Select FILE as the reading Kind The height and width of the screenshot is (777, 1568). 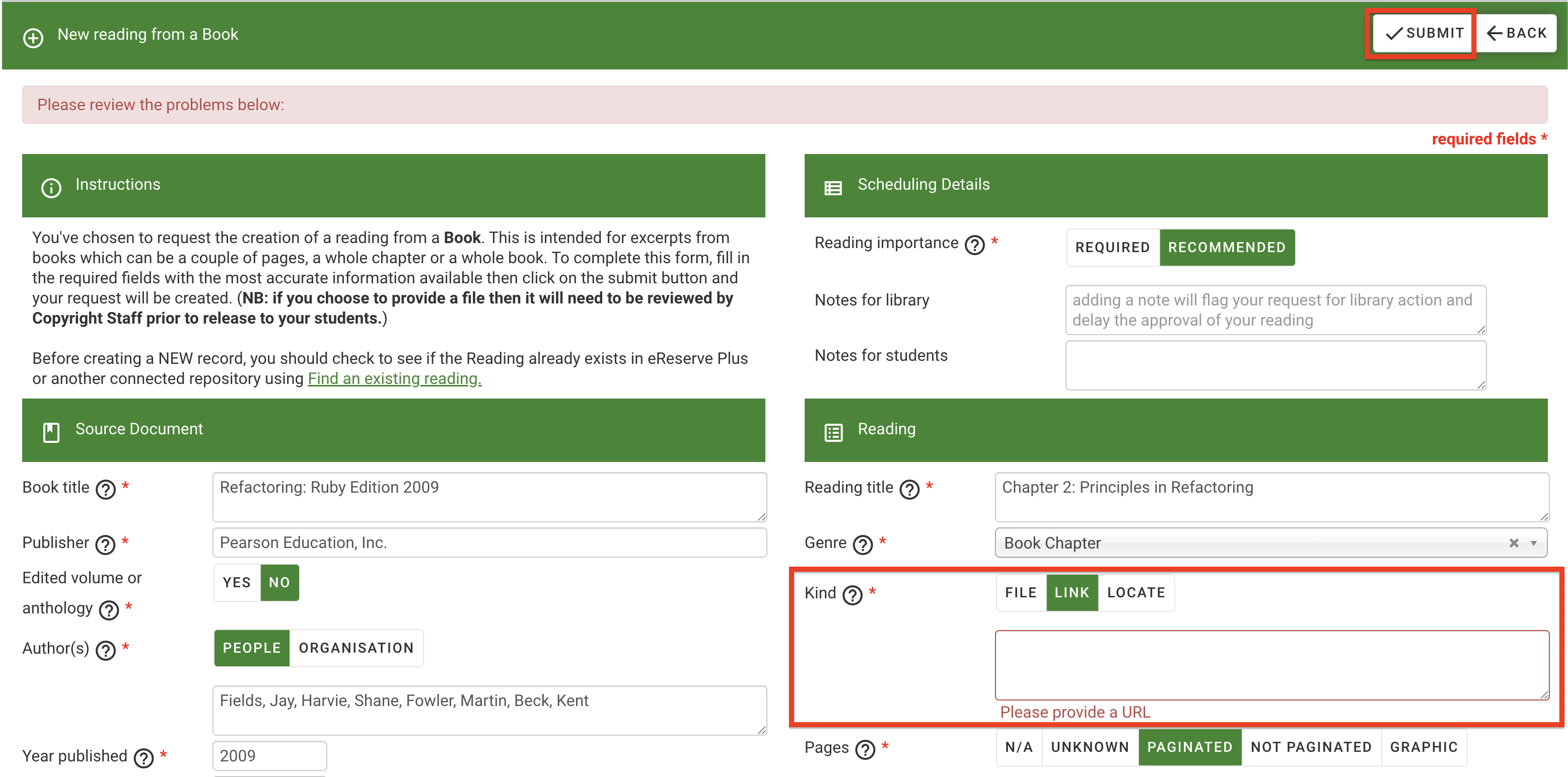(1020, 592)
